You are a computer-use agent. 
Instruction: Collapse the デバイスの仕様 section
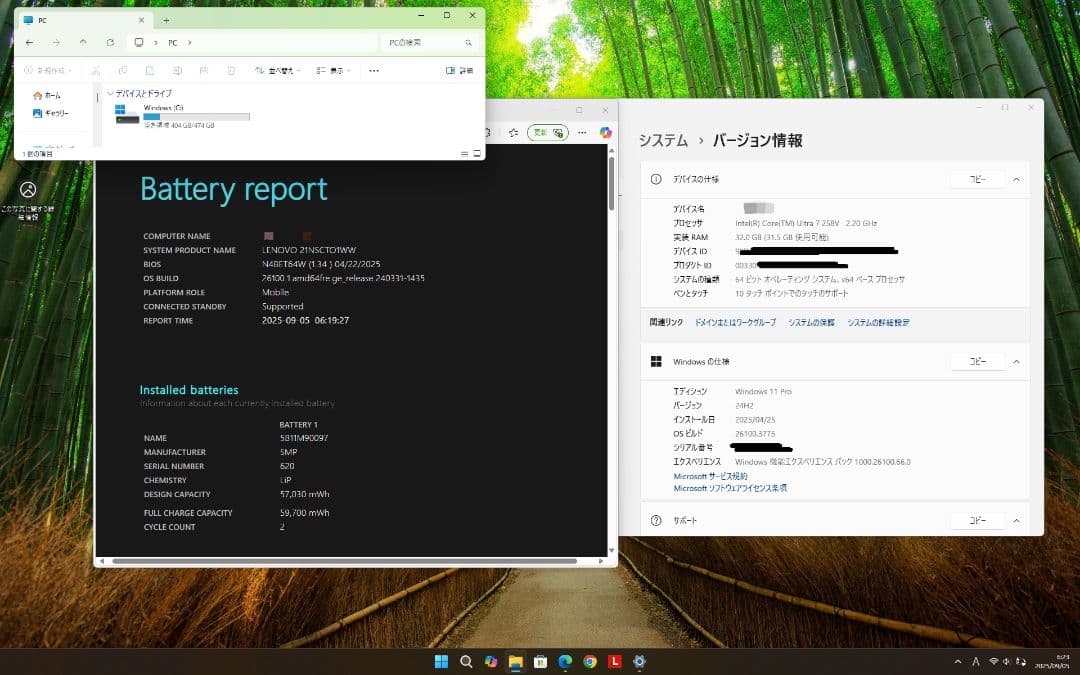pyautogui.click(x=1017, y=178)
